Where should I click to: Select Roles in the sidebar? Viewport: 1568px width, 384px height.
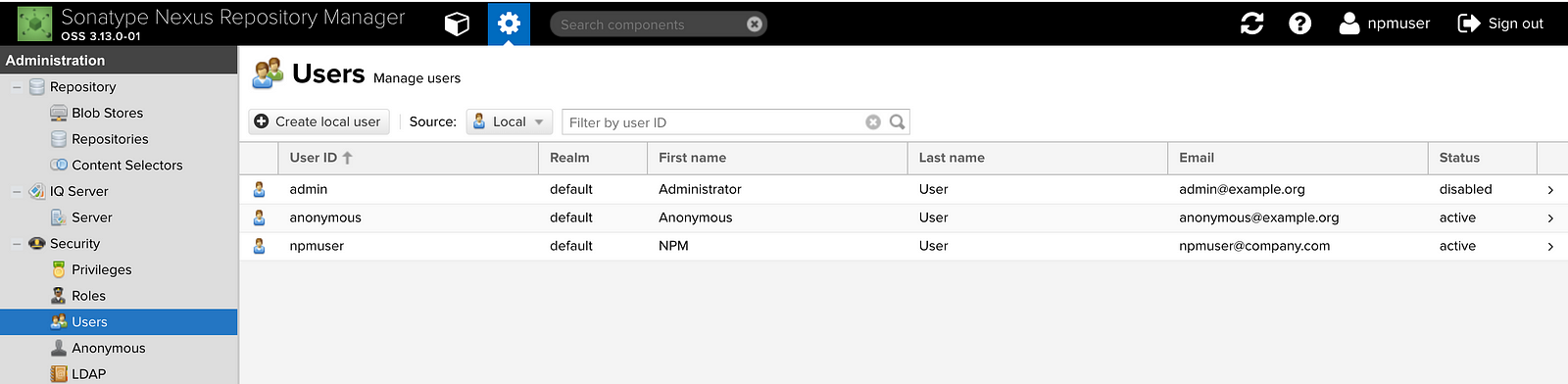click(x=88, y=296)
